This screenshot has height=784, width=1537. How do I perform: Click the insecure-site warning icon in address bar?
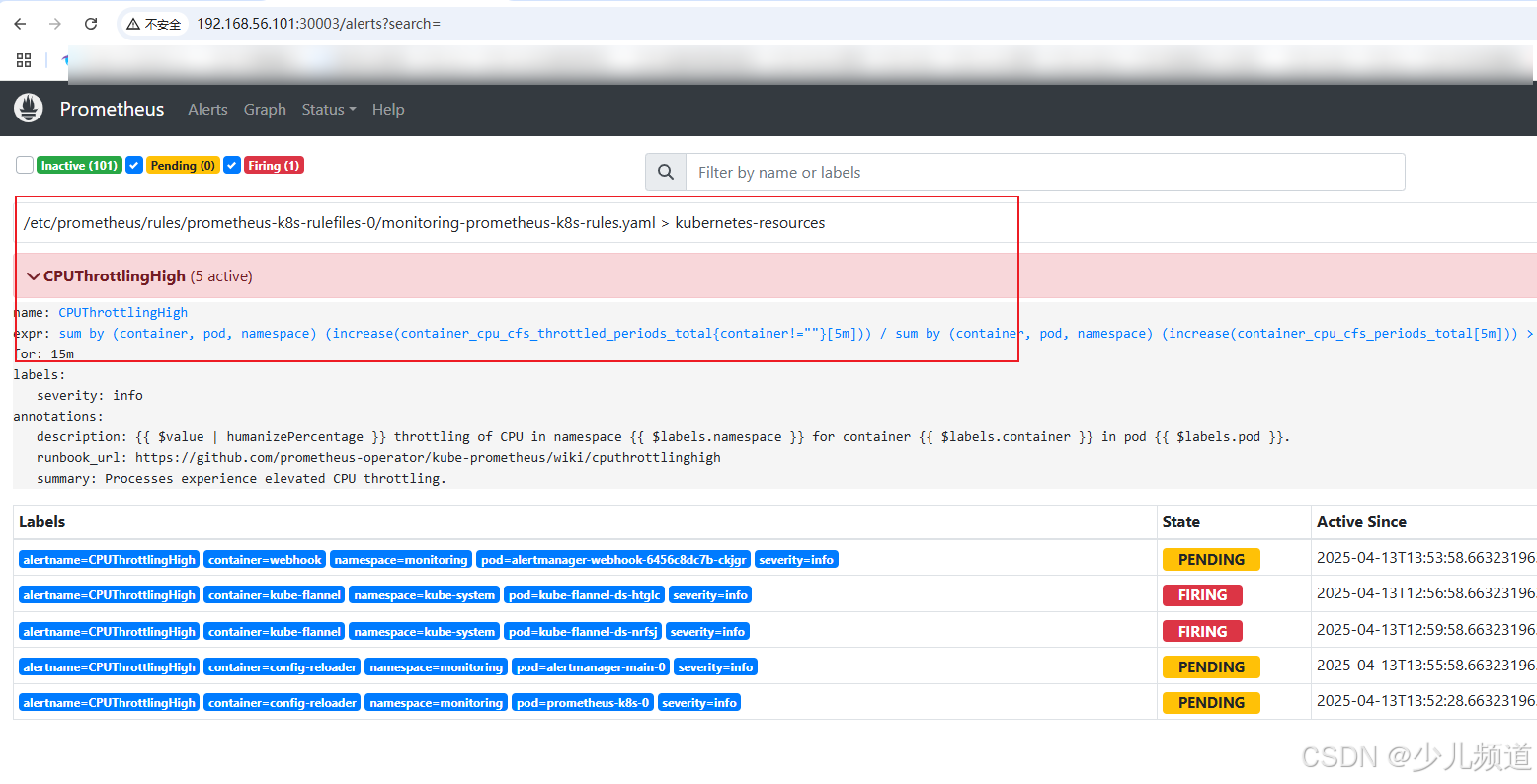click(133, 24)
